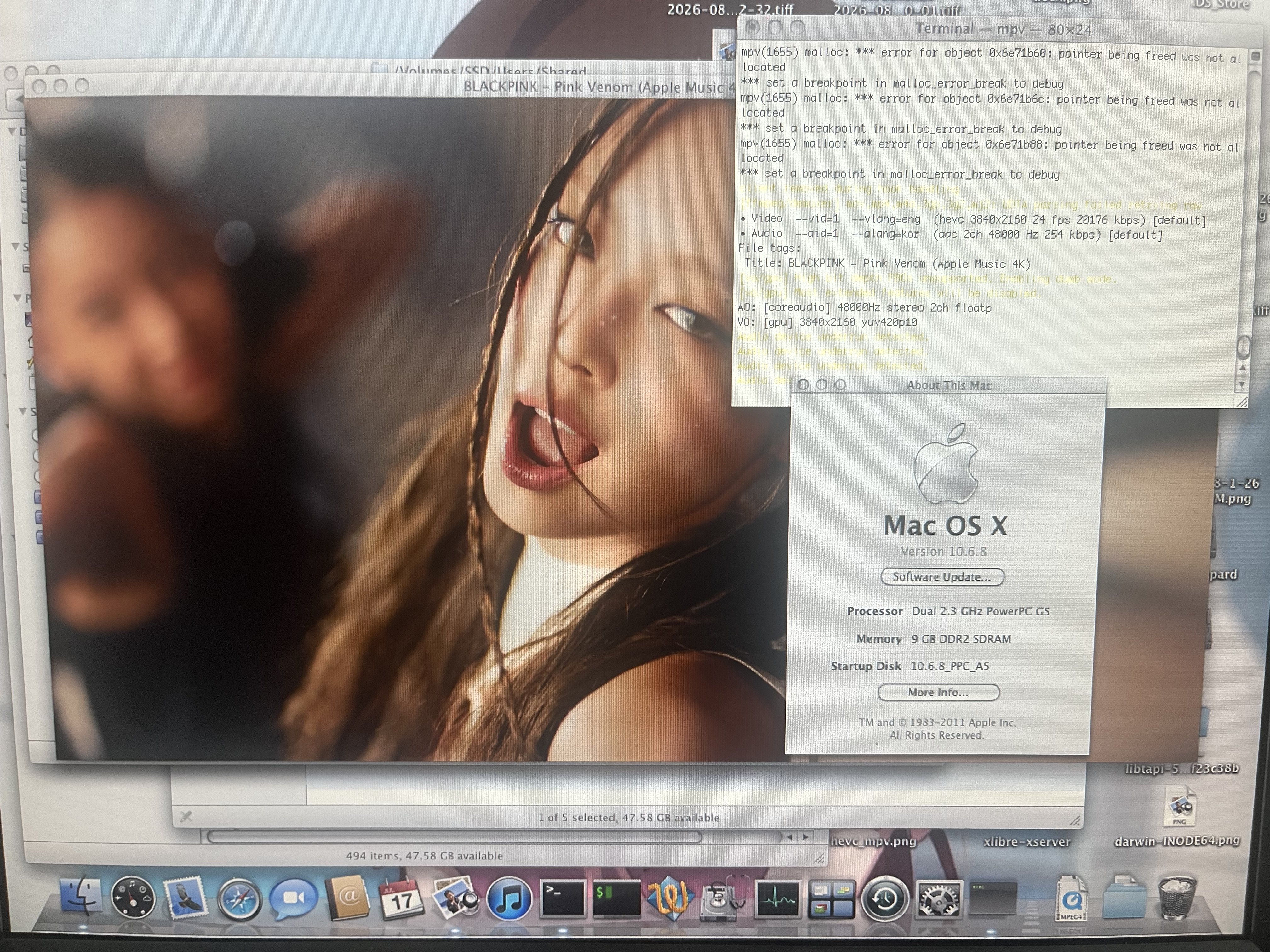Click the 'BLACKPINK – Pink Venom' mpv window title
The width and height of the screenshot is (1270, 952).
tap(599, 87)
